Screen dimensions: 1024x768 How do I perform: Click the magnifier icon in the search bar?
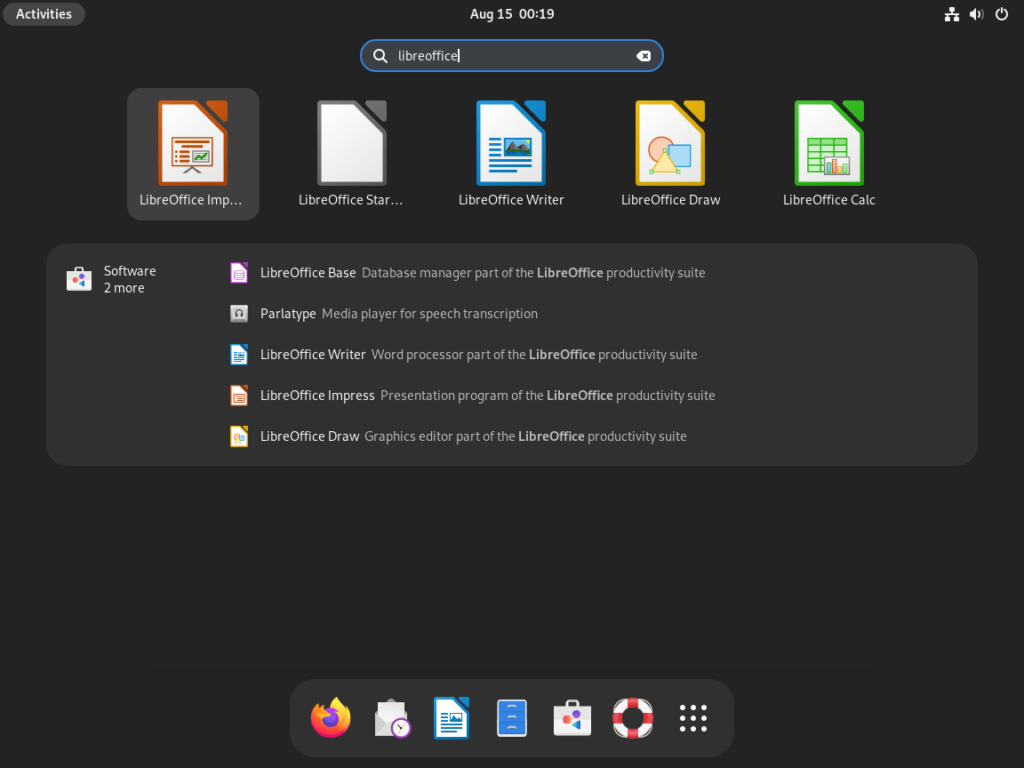[x=380, y=56]
